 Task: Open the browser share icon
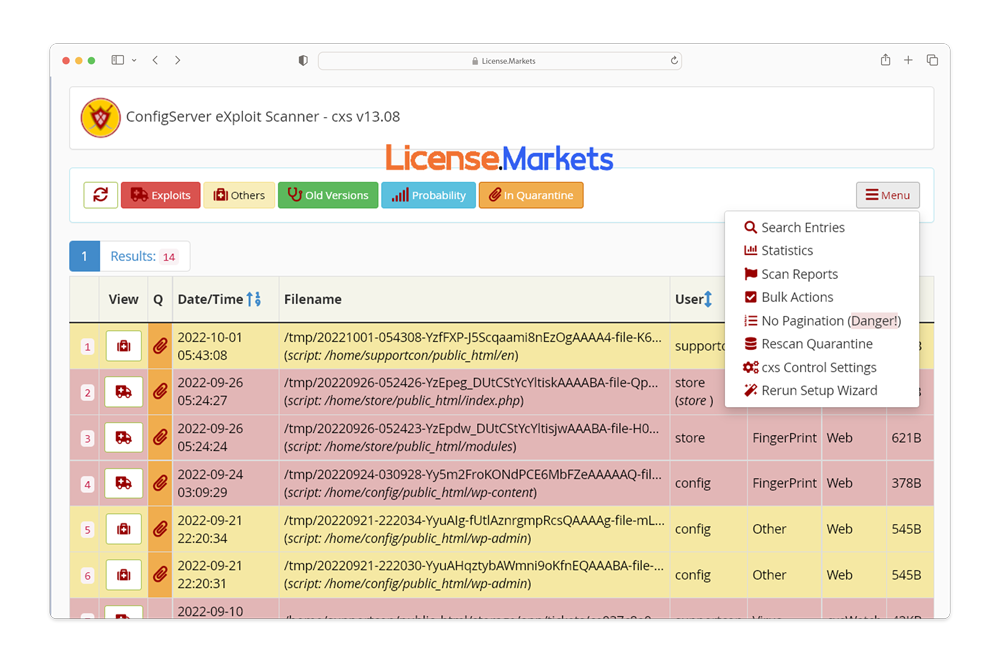(x=885, y=60)
